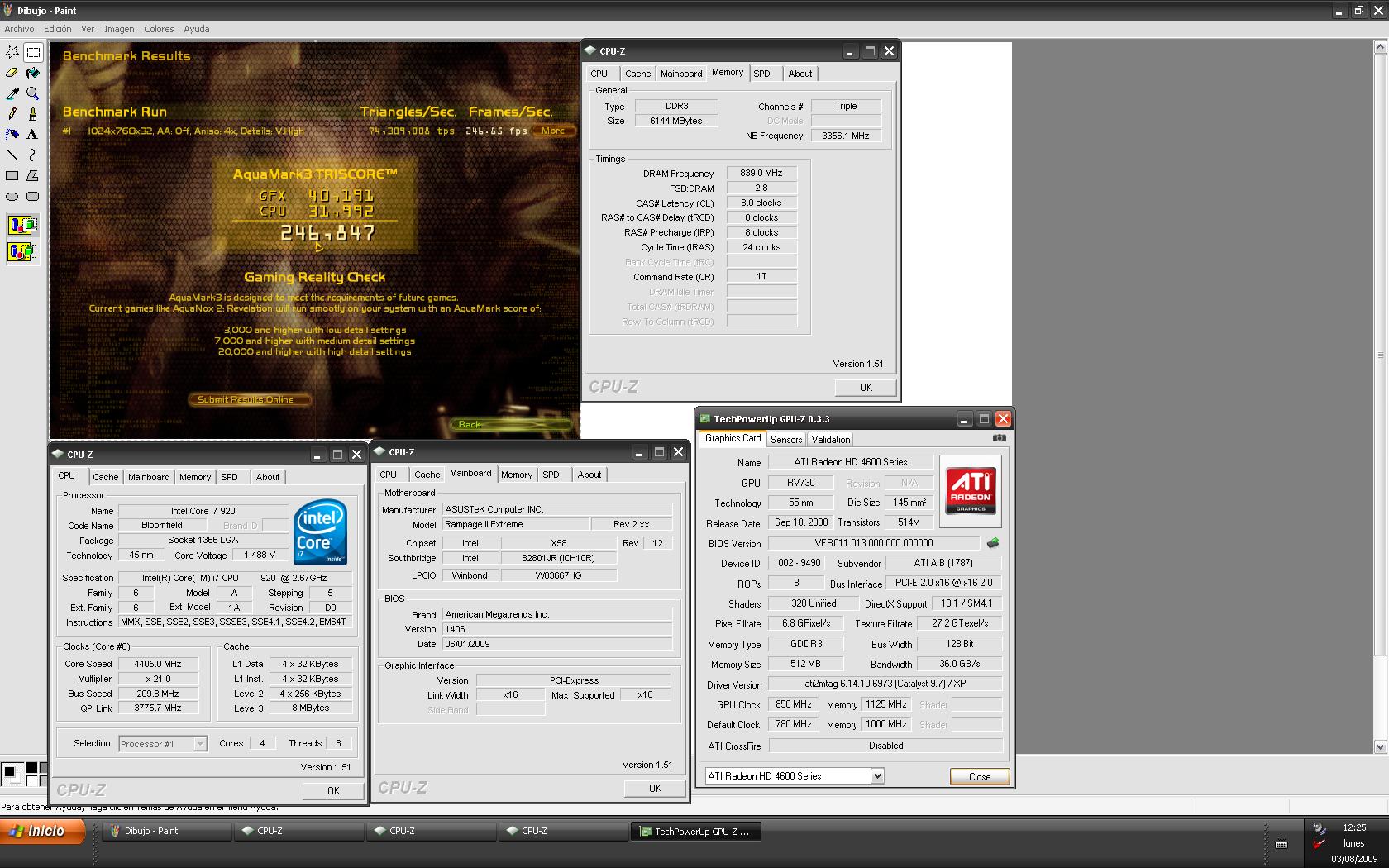Select the Ellipse shape tool

pos(12,196)
